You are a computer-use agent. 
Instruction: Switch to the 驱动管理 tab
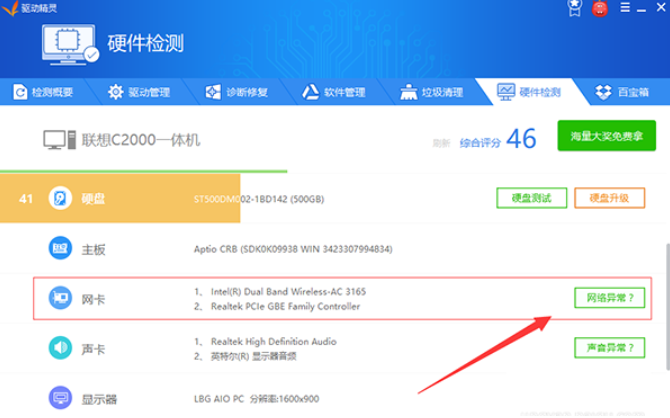(x=139, y=92)
